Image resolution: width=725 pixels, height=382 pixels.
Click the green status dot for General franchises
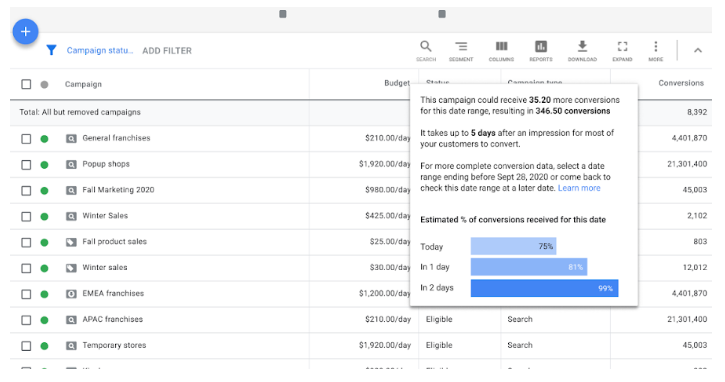(x=44, y=139)
